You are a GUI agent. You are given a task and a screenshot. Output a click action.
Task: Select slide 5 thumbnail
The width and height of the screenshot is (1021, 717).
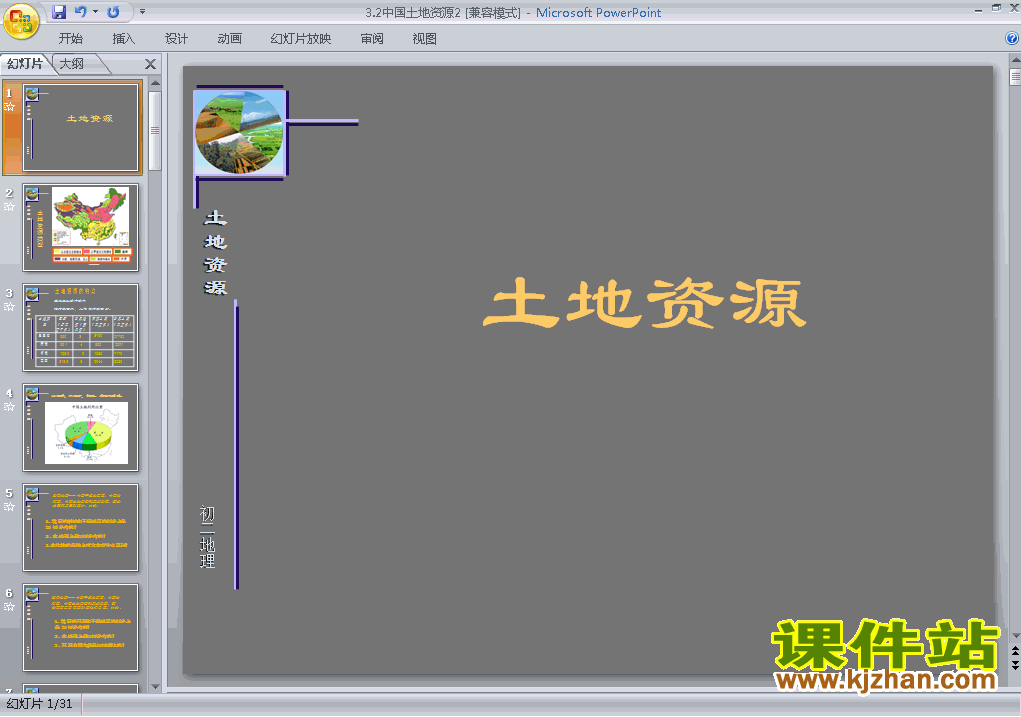pos(81,527)
